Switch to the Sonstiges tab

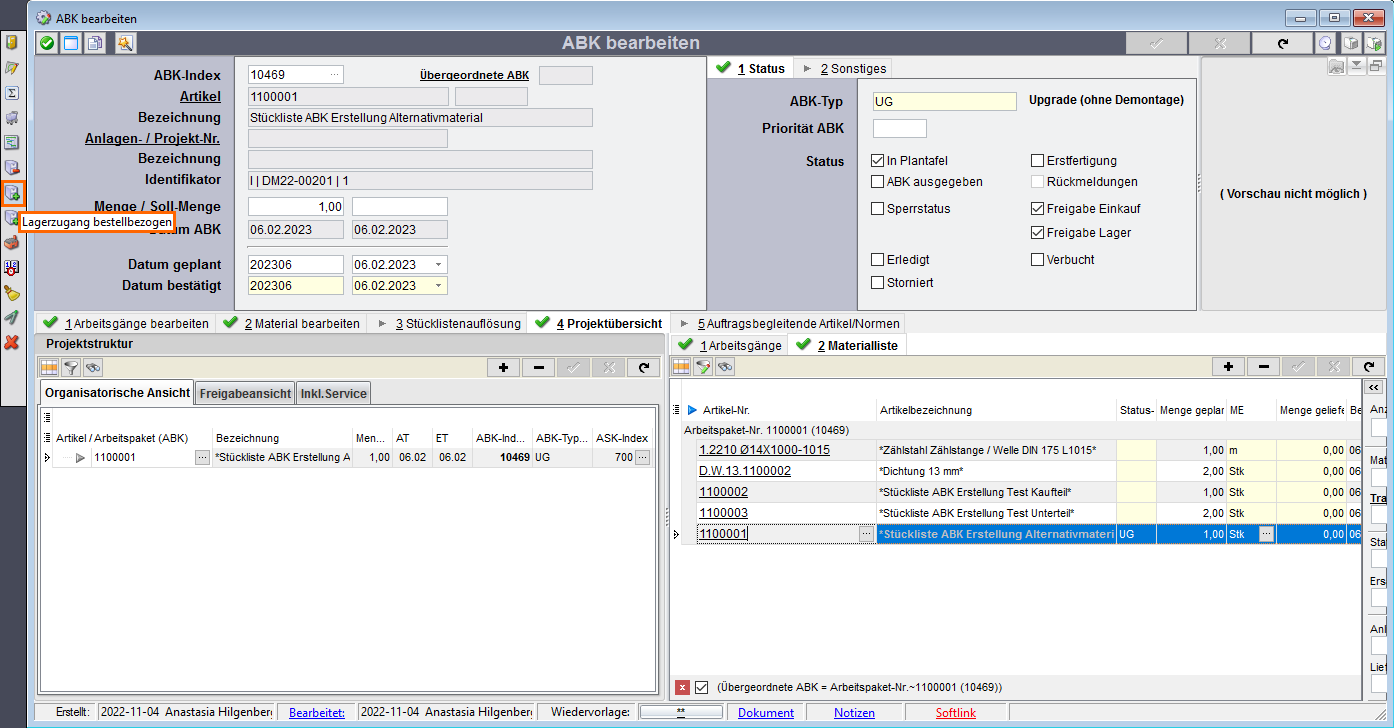tap(846, 68)
